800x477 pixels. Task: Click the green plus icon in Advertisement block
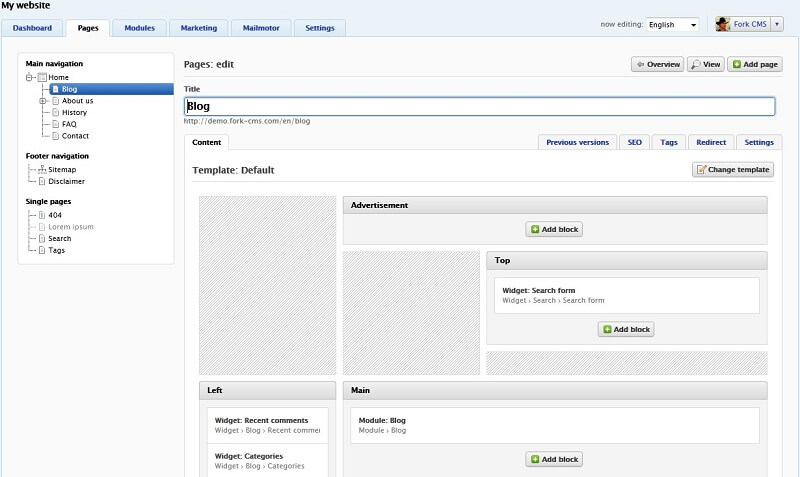point(535,230)
